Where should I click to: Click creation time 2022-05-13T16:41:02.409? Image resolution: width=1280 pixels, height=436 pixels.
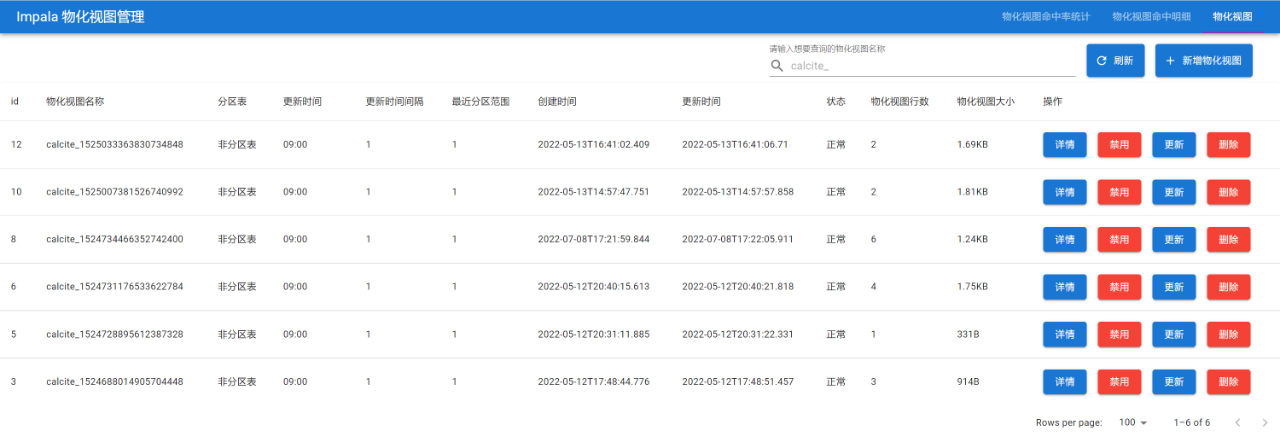click(594, 145)
